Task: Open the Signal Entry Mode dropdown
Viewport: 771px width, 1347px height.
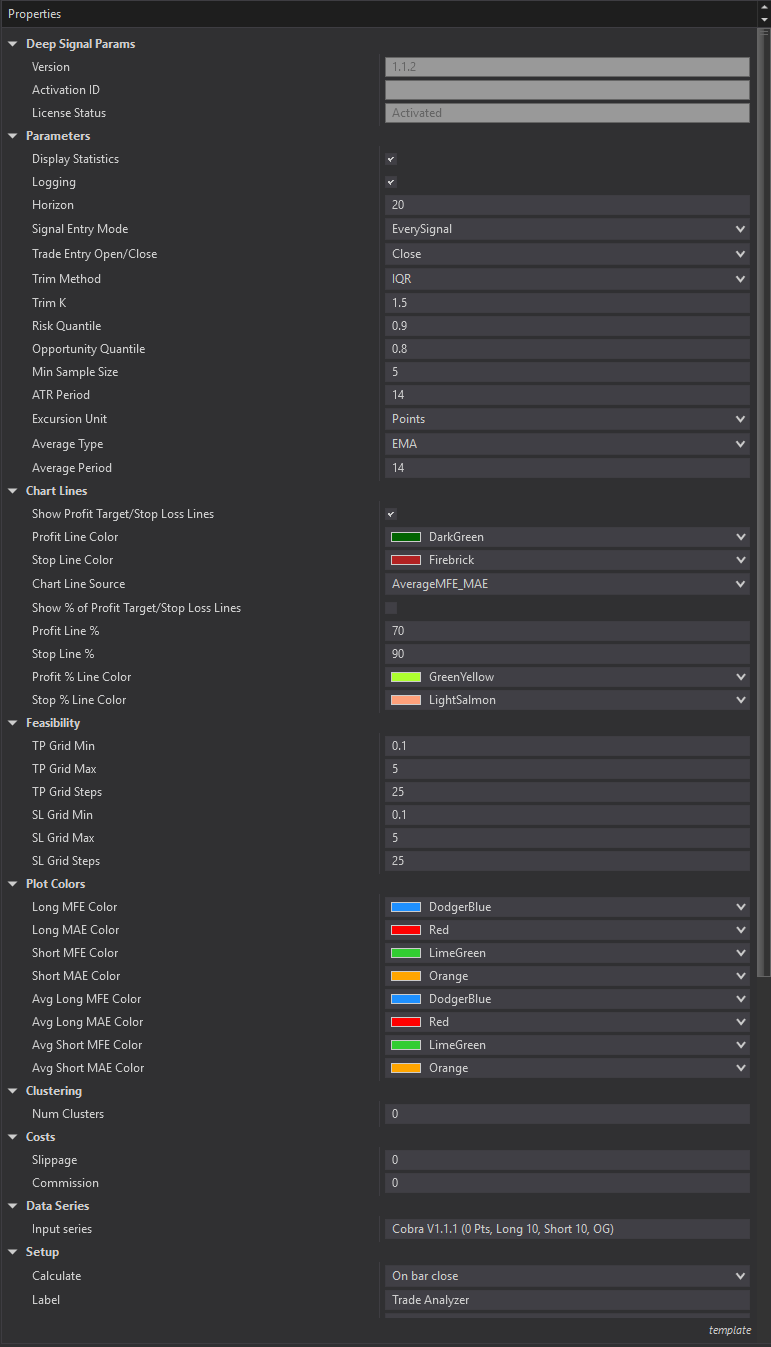Action: 566,229
